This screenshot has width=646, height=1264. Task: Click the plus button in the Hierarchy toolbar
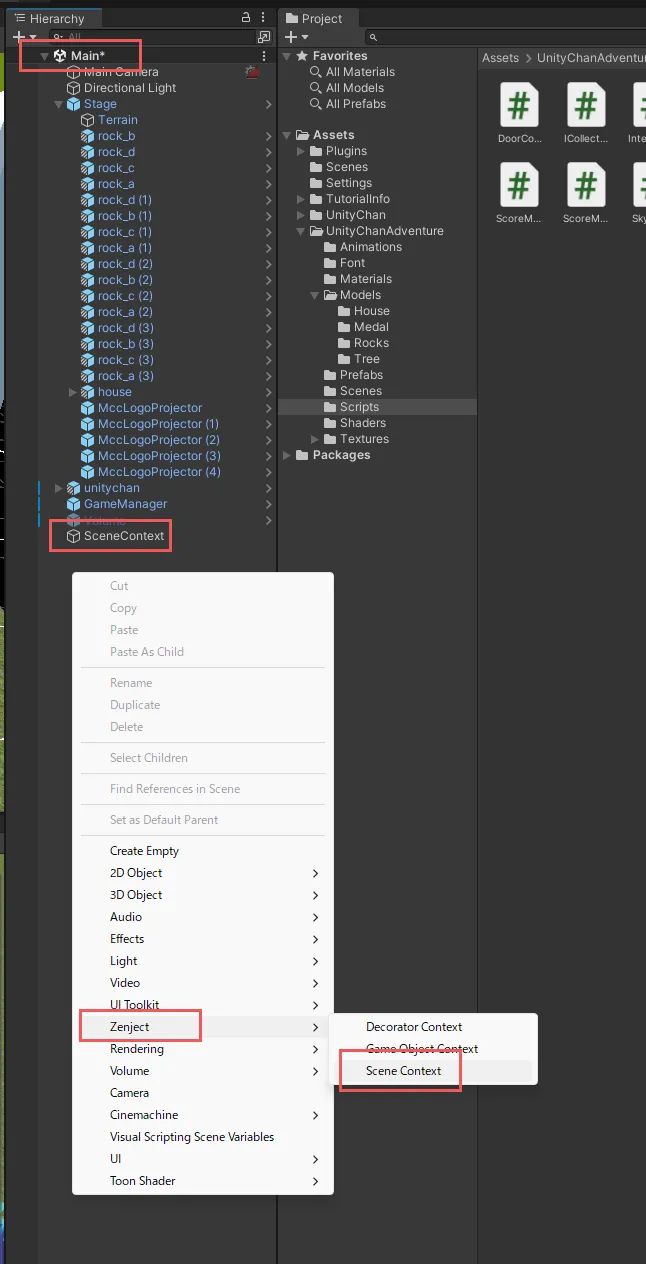coord(18,37)
